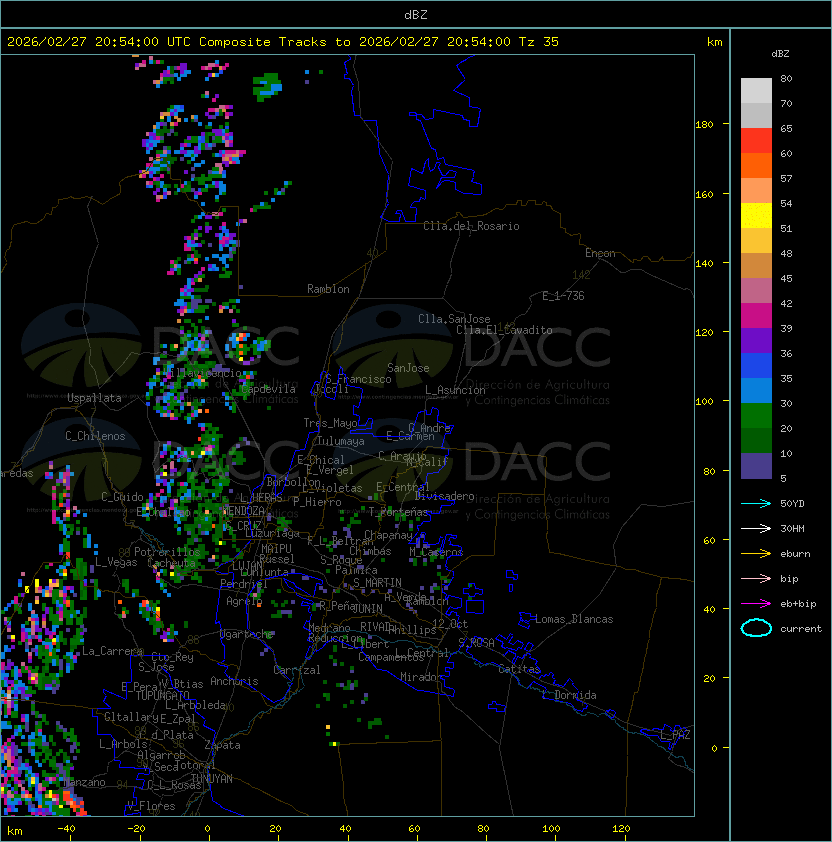This screenshot has height=842, width=832.
Task: Click the 'current' legend label
Action: pos(801,629)
